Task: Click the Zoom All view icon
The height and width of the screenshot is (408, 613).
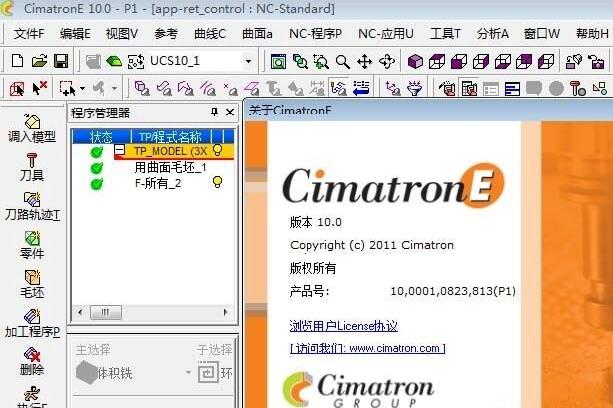Action: 278,61
